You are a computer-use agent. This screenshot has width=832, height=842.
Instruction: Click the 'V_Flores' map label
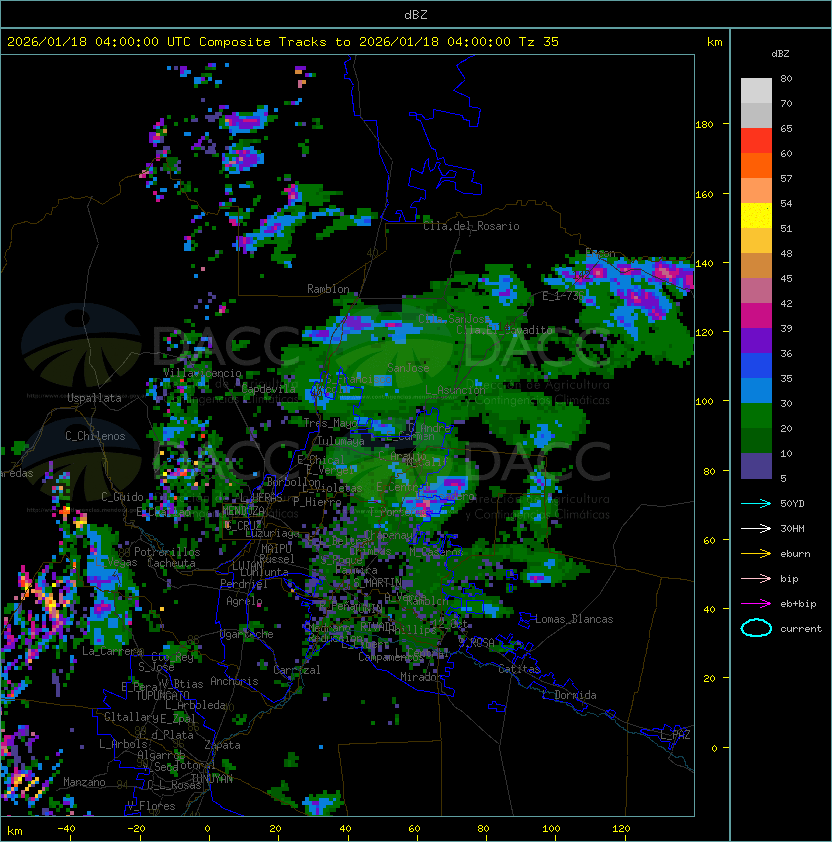[x=151, y=806]
